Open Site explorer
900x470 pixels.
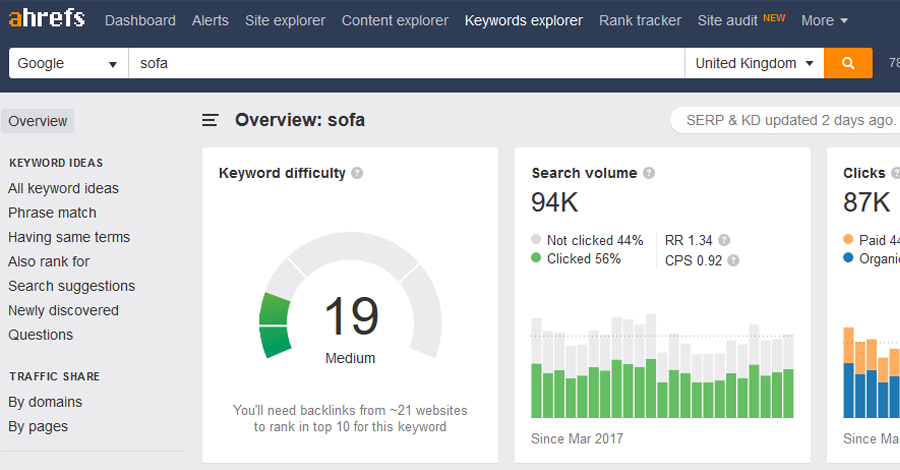click(x=285, y=21)
